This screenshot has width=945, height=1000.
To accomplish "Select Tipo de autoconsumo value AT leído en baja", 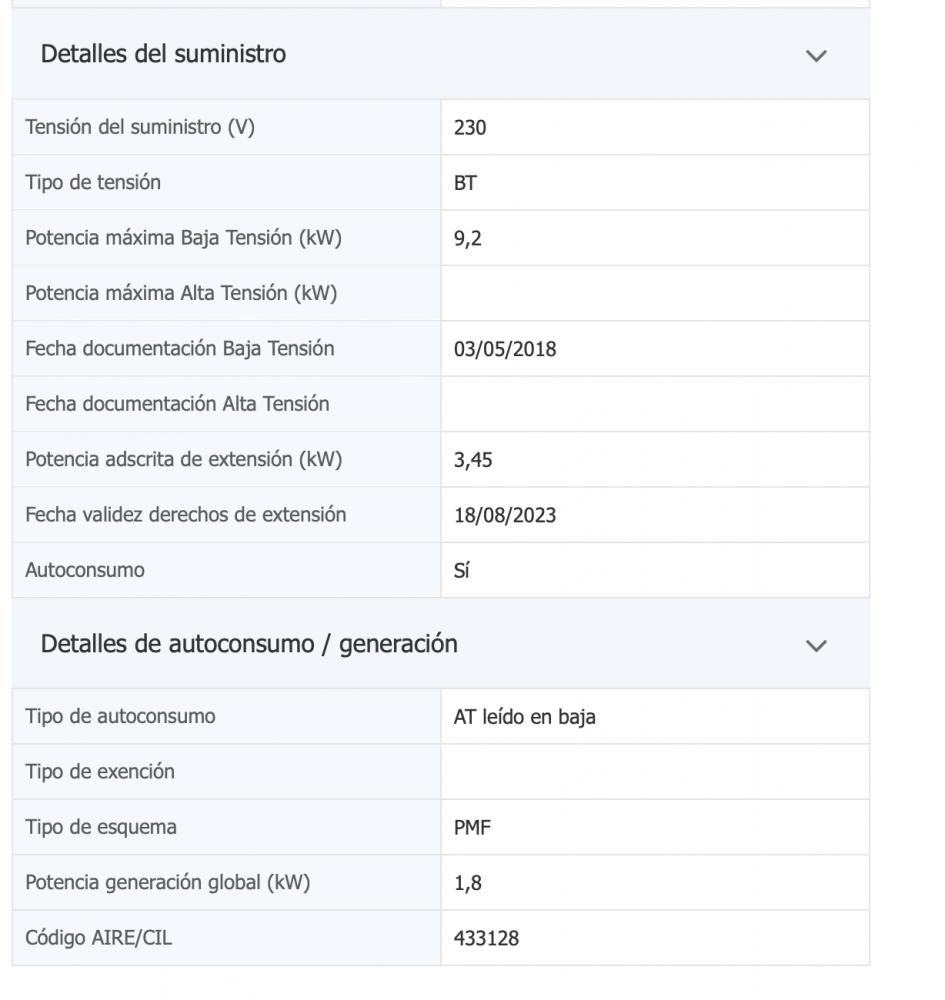I will [x=525, y=717].
